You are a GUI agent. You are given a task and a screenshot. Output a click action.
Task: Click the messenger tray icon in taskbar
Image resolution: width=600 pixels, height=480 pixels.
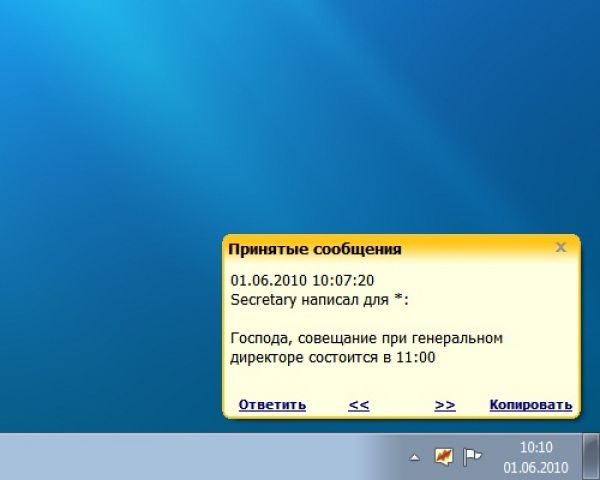tap(444, 457)
